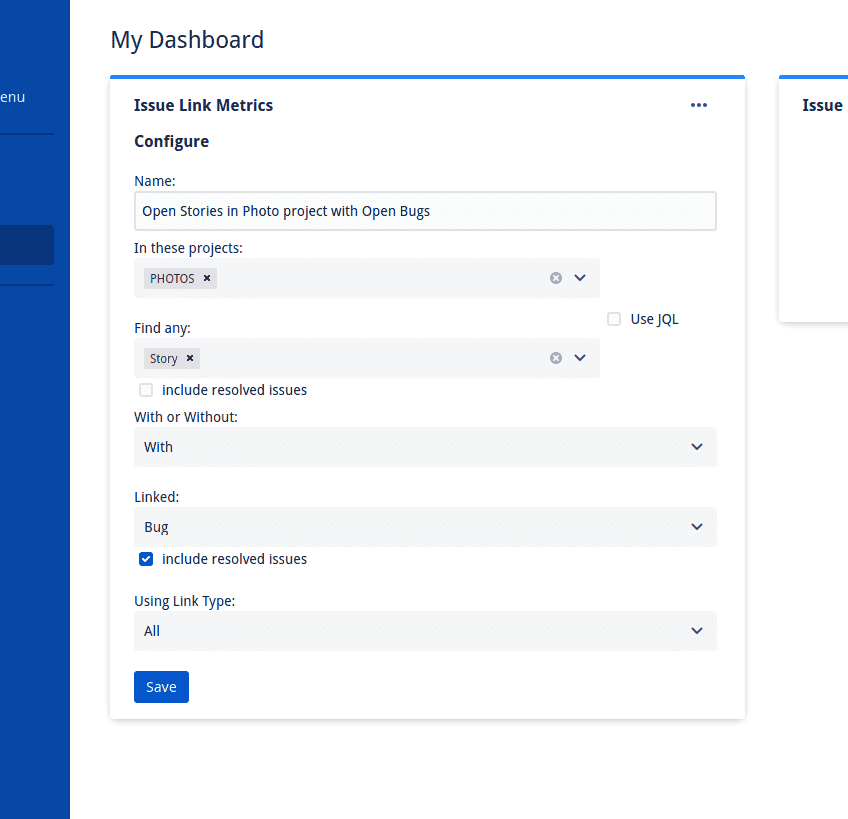Viewport: 848px width, 819px height.
Task: Click into the Name text field
Action: 425,211
